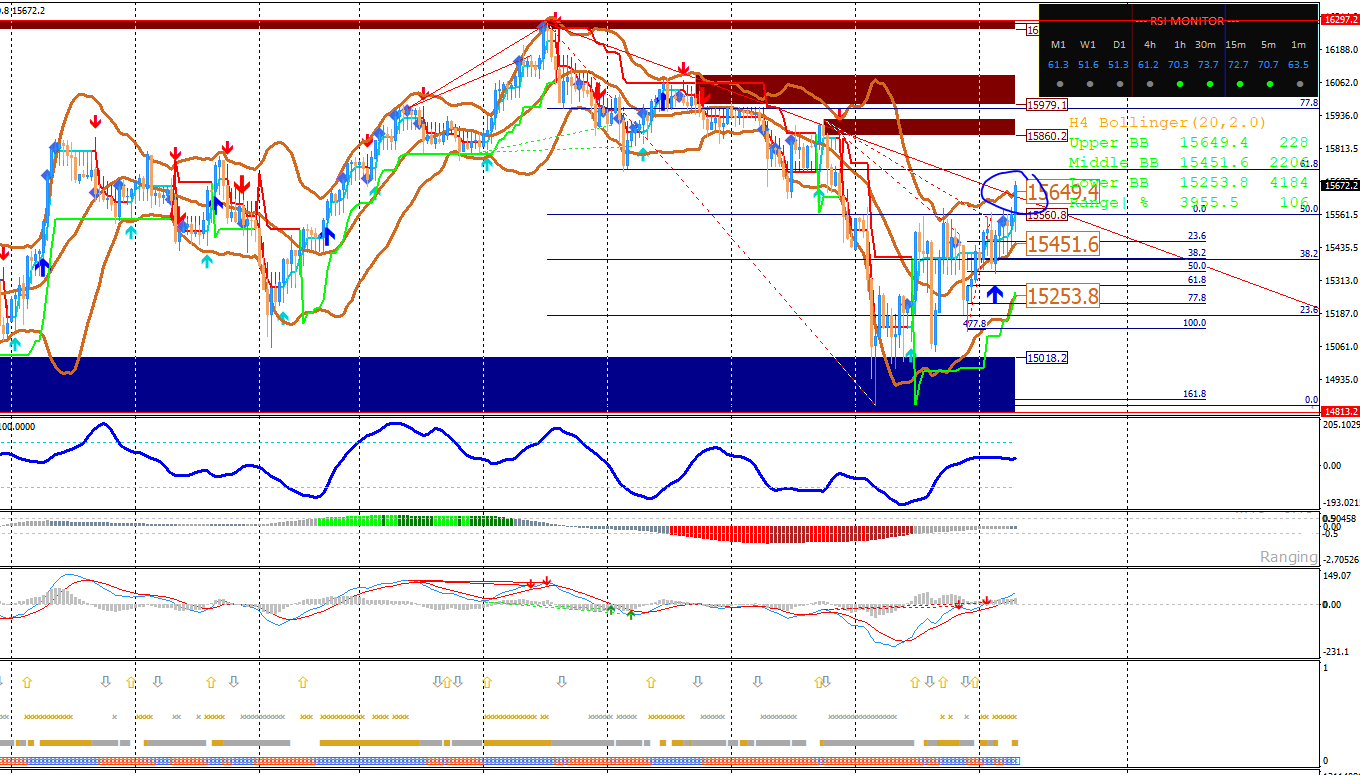Toggle the green dot under 5m RSI reading
This screenshot has height=775, width=1360.
point(1269,84)
